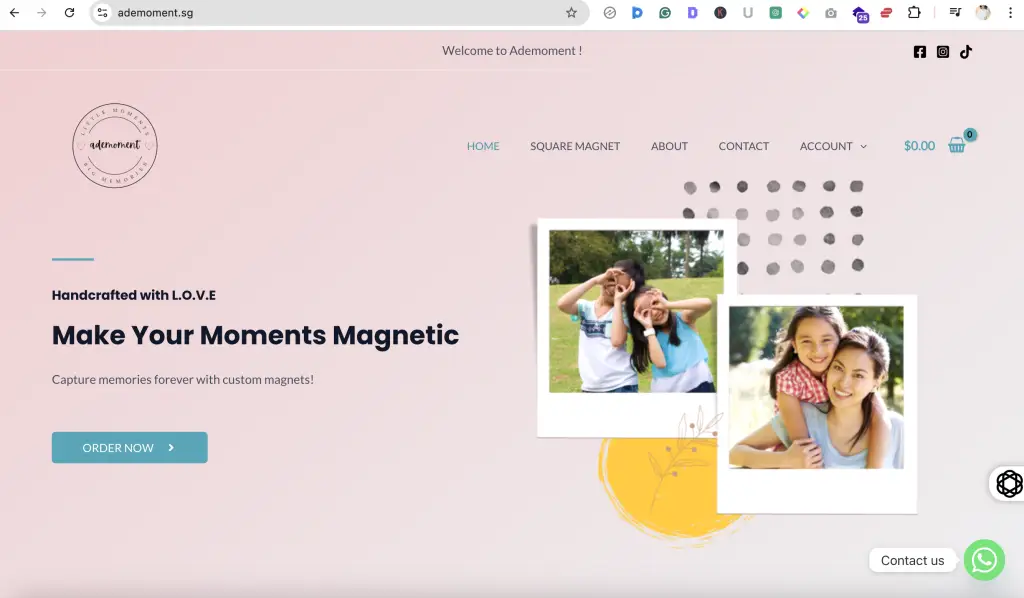
Task: Click the green WhatsApp chat icon
Action: 984,560
